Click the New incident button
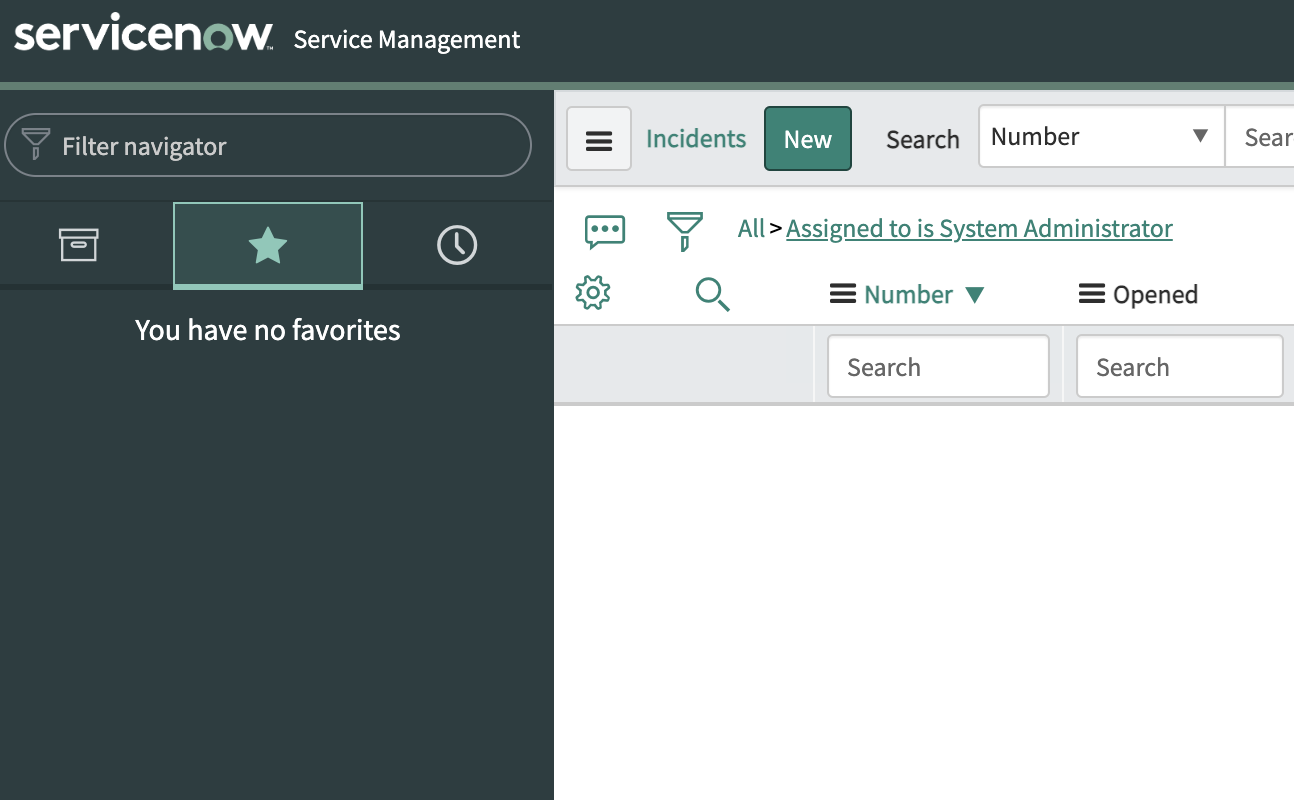1294x800 pixels. coord(807,138)
